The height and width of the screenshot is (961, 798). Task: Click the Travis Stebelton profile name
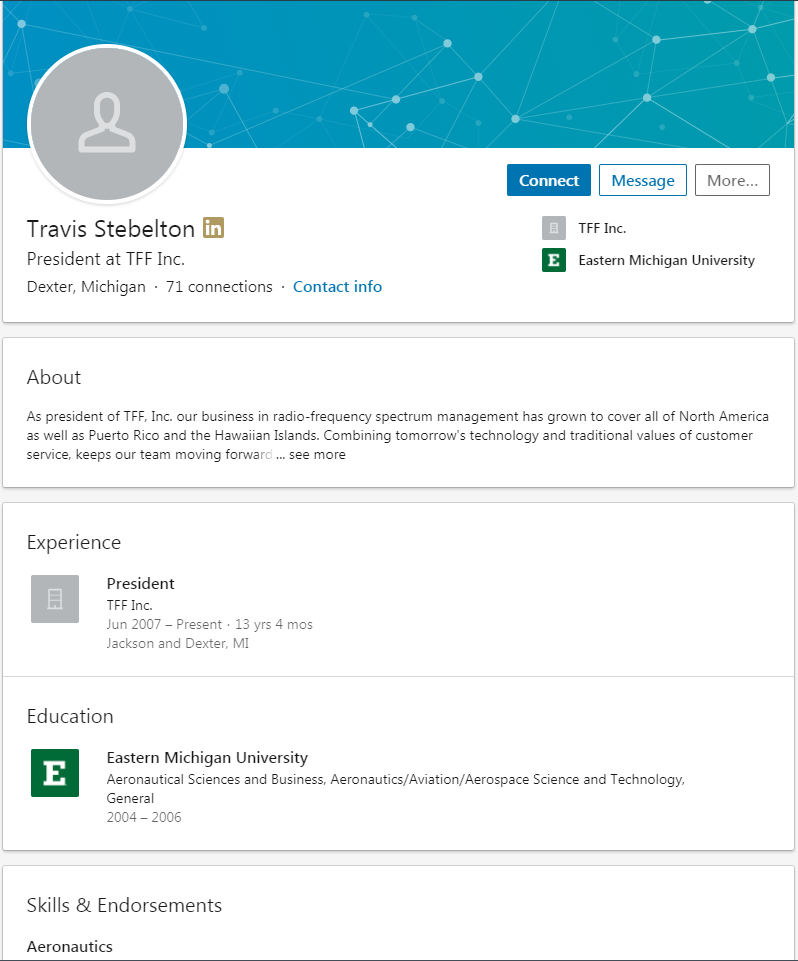coord(111,229)
